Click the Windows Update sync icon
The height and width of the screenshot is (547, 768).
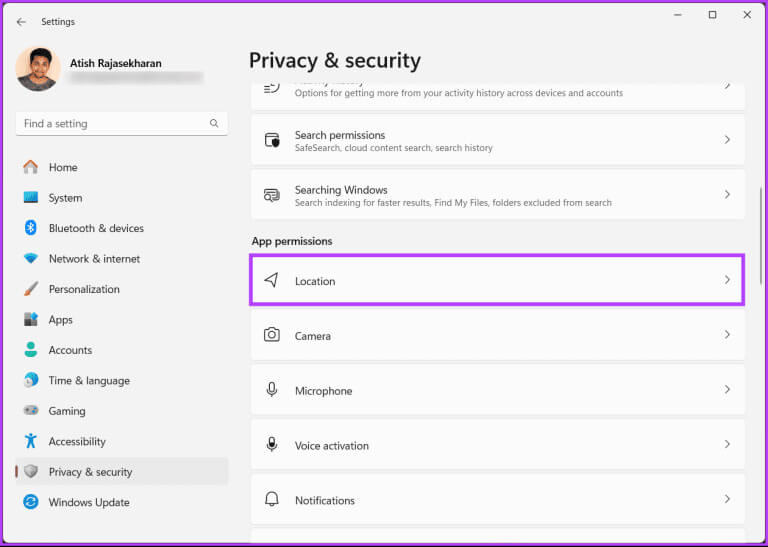pos(30,502)
